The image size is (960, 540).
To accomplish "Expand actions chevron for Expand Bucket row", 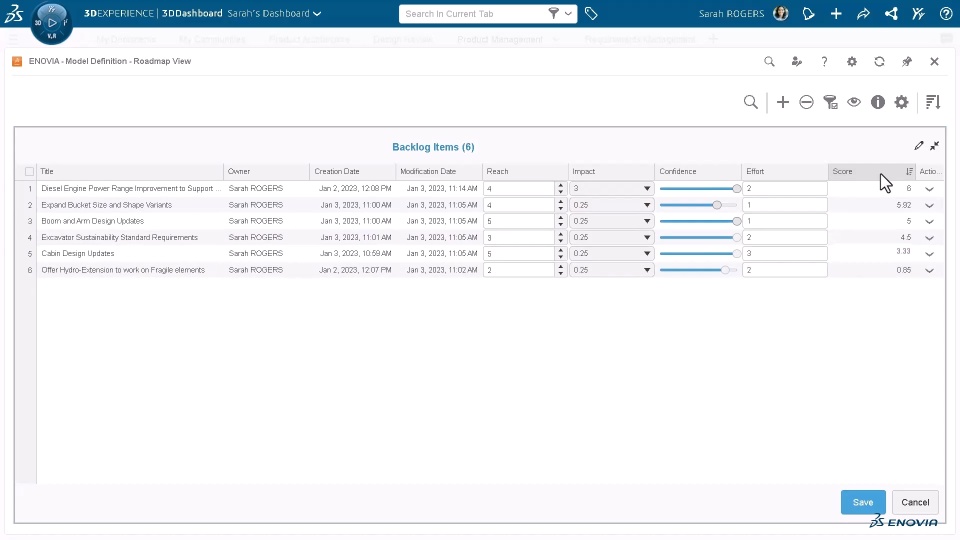I will click(x=929, y=206).
